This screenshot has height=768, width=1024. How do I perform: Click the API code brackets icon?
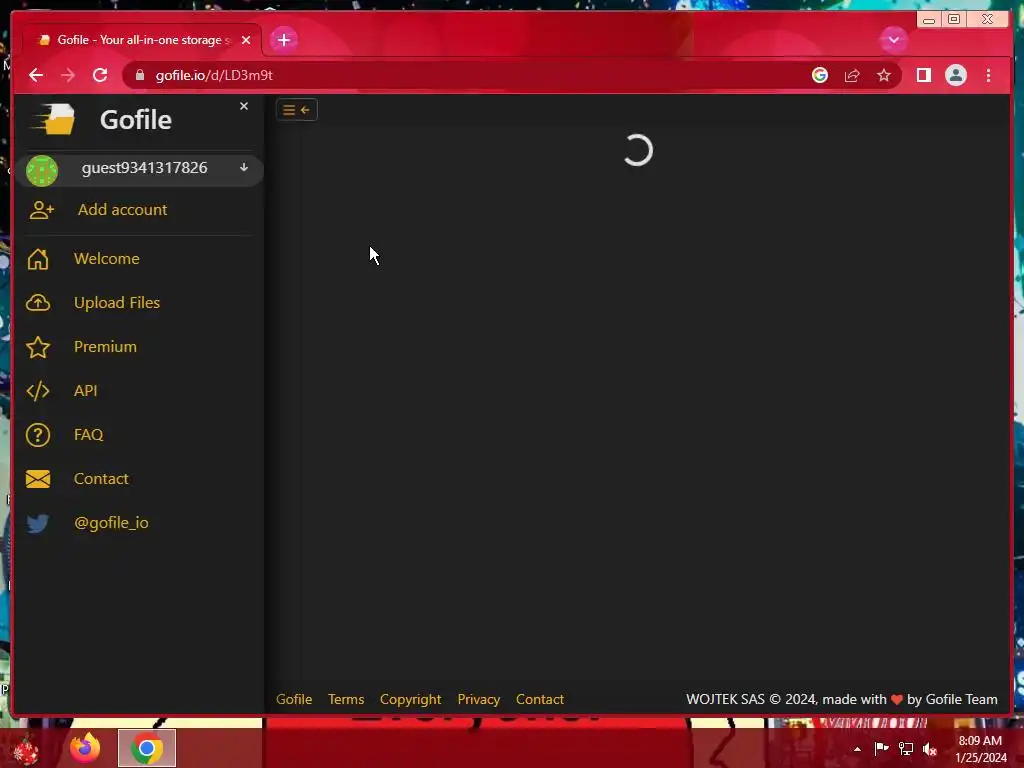38,391
